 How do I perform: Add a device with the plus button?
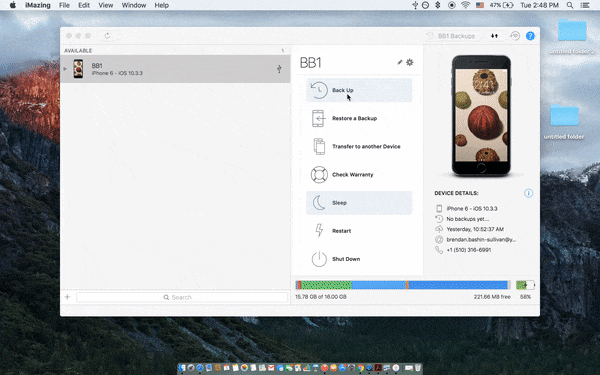67,297
